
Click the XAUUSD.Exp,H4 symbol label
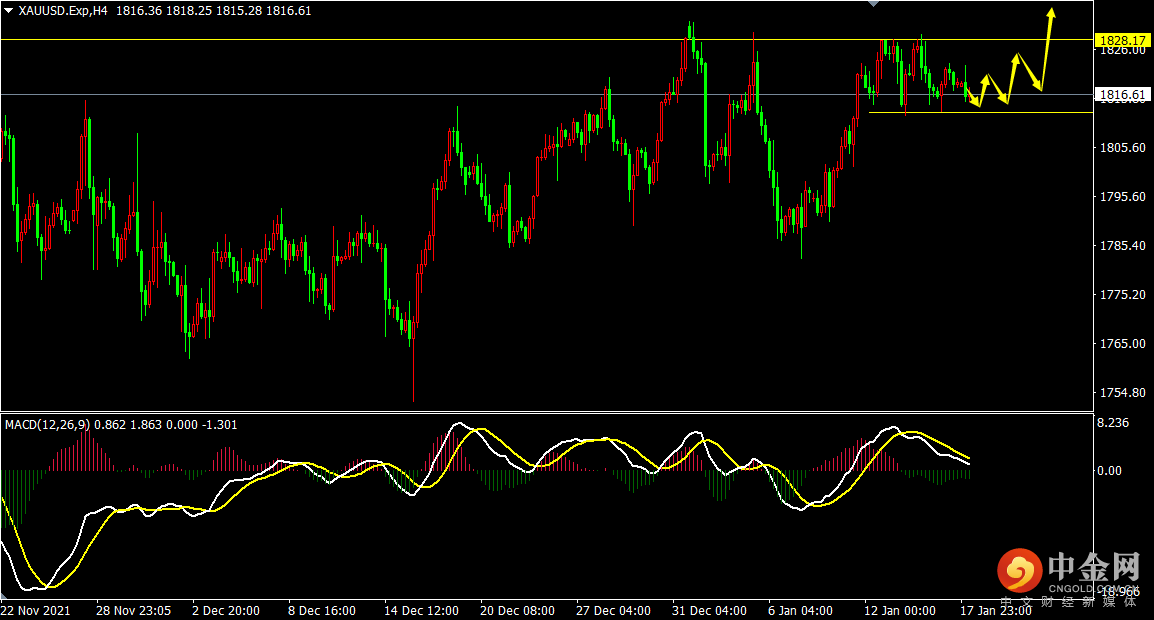pyautogui.click(x=63, y=11)
